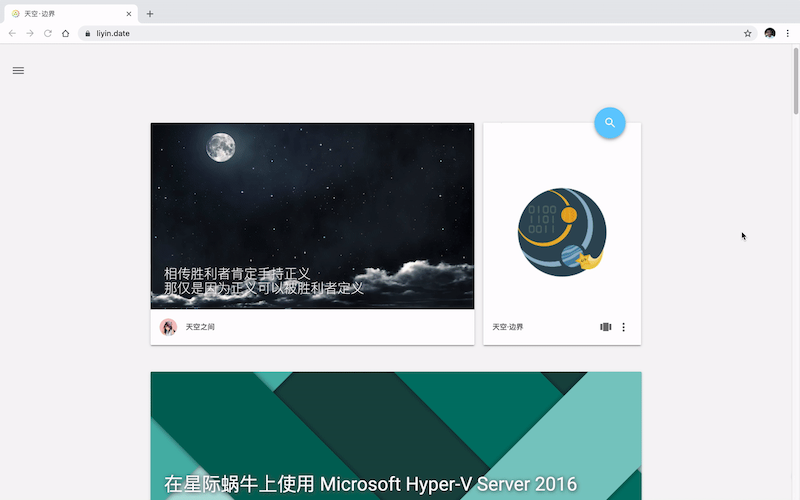Reload the liyin.date page
Image resolution: width=800 pixels, height=500 pixels.
coord(48,33)
